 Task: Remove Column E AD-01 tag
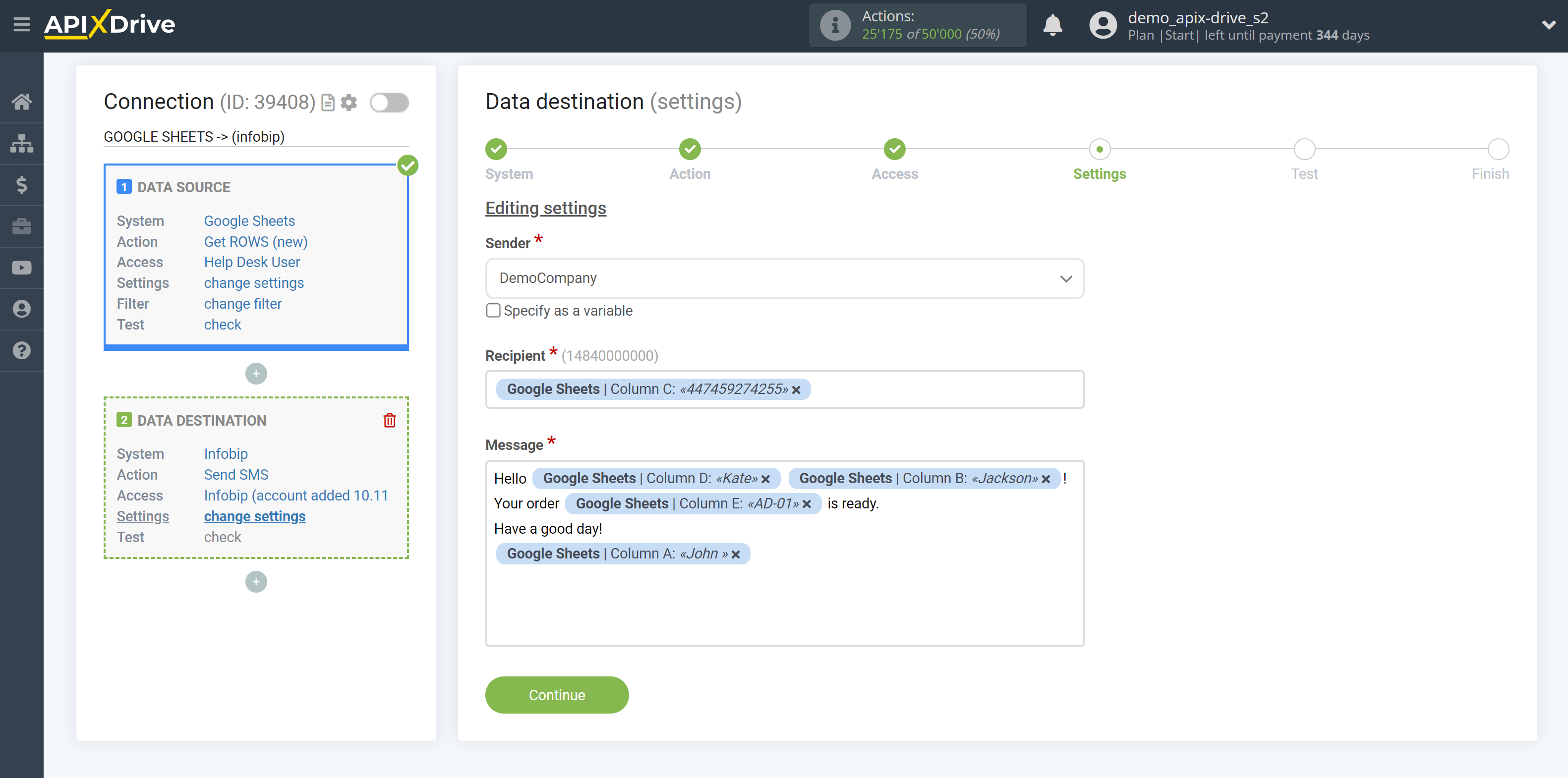[x=807, y=504]
